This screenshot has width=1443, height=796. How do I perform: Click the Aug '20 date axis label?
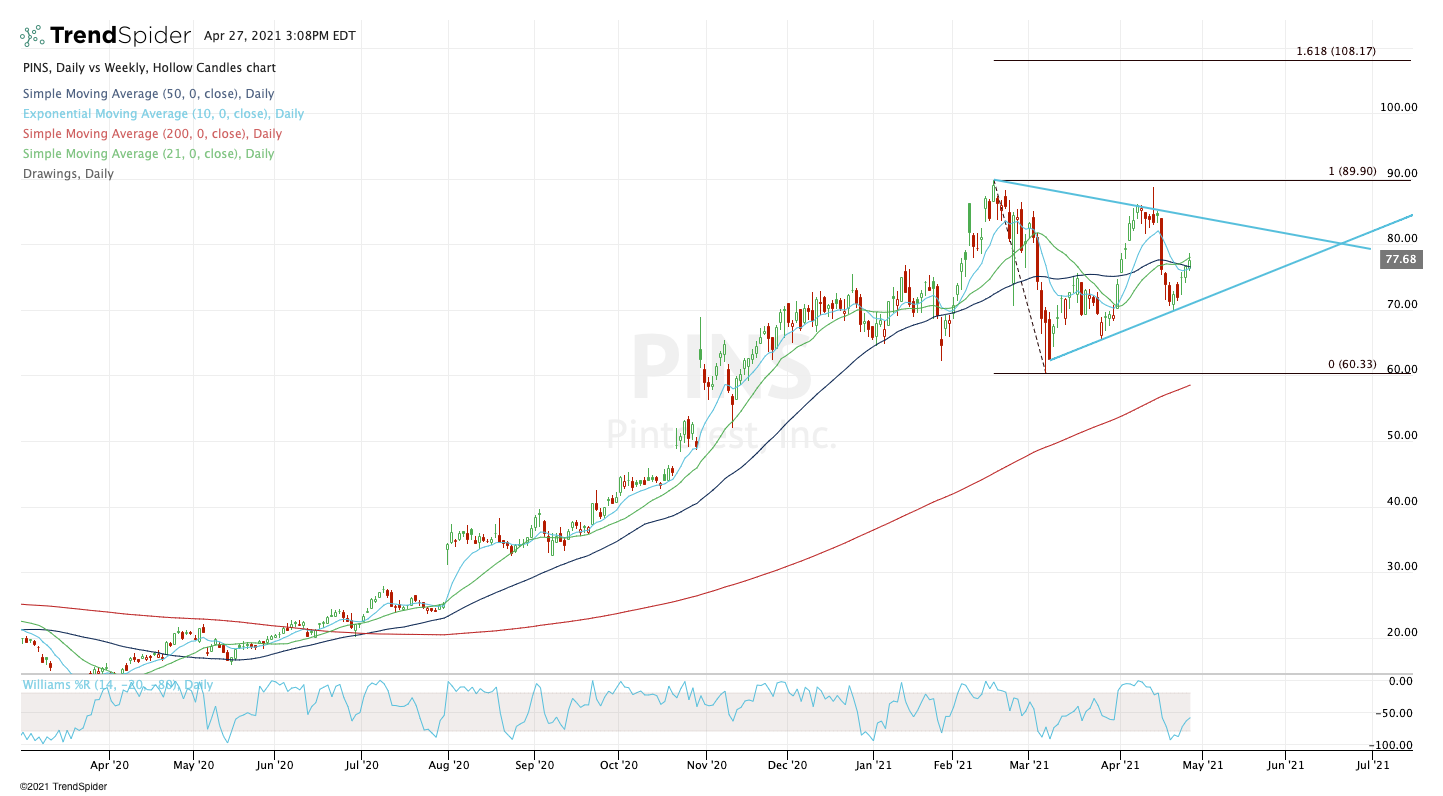tap(448, 767)
